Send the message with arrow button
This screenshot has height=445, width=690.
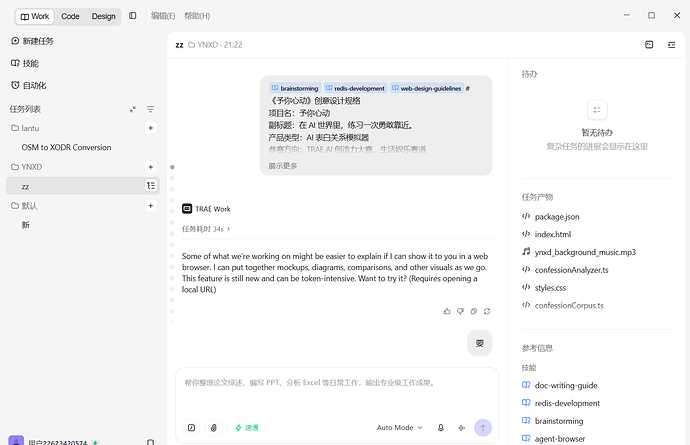click(483, 427)
